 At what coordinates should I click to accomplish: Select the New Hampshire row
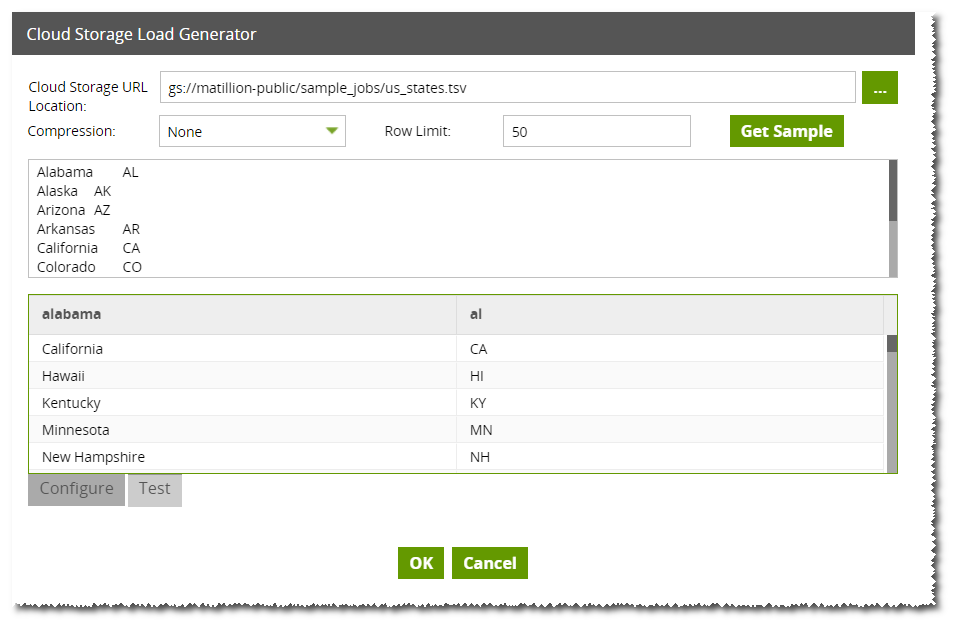click(x=456, y=457)
